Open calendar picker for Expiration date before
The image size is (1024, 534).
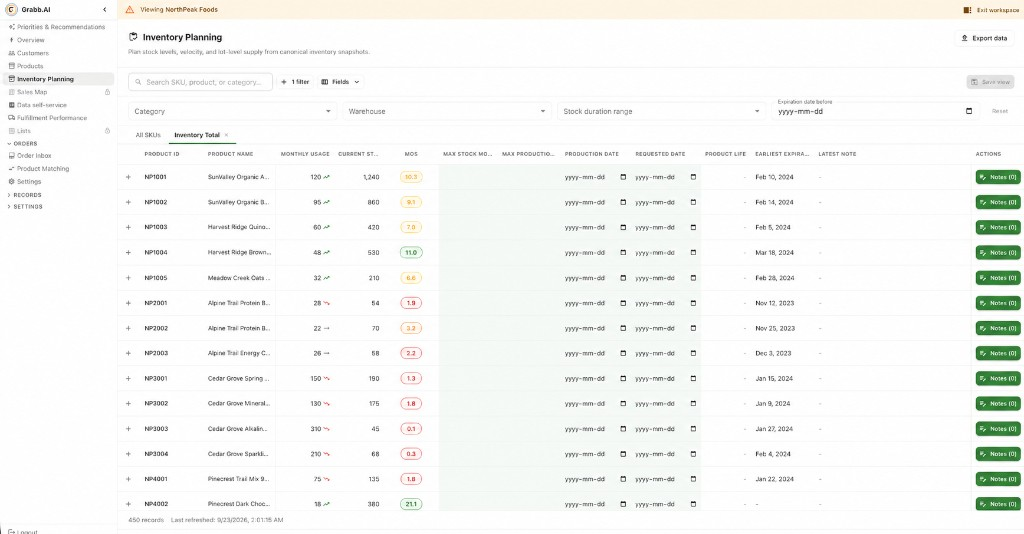click(x=968, y=112)
